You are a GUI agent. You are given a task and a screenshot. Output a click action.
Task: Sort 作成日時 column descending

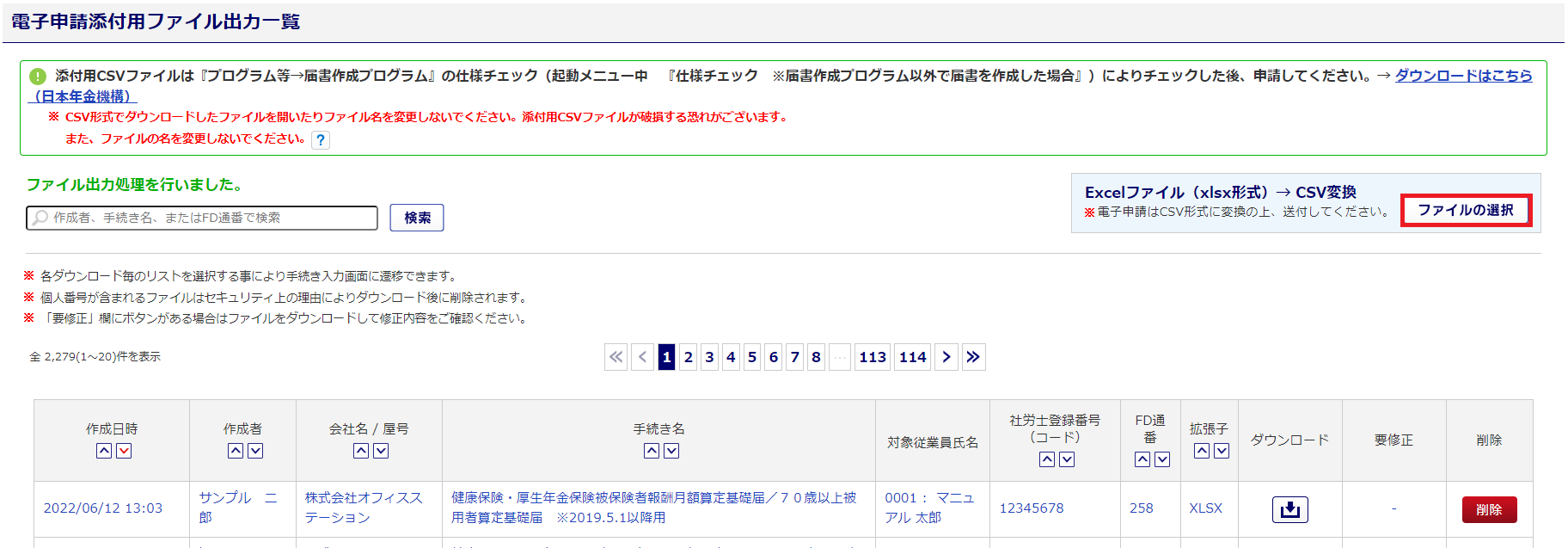(124, 451)
